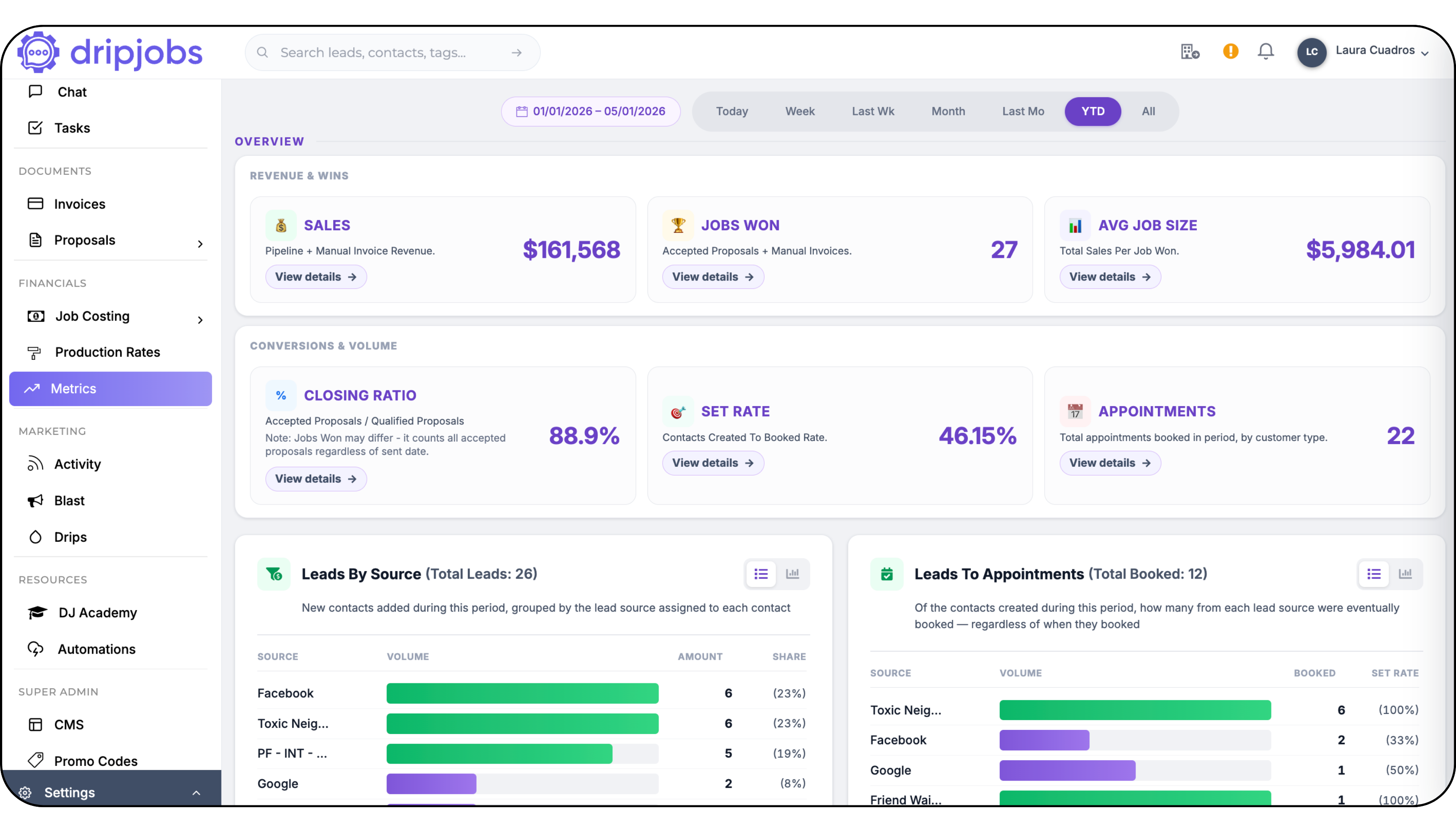Image resolution: width=1456 pixels, height=832 pixels.
Task: Click the search arrow submit icon
Action: [x=517, y=52]
